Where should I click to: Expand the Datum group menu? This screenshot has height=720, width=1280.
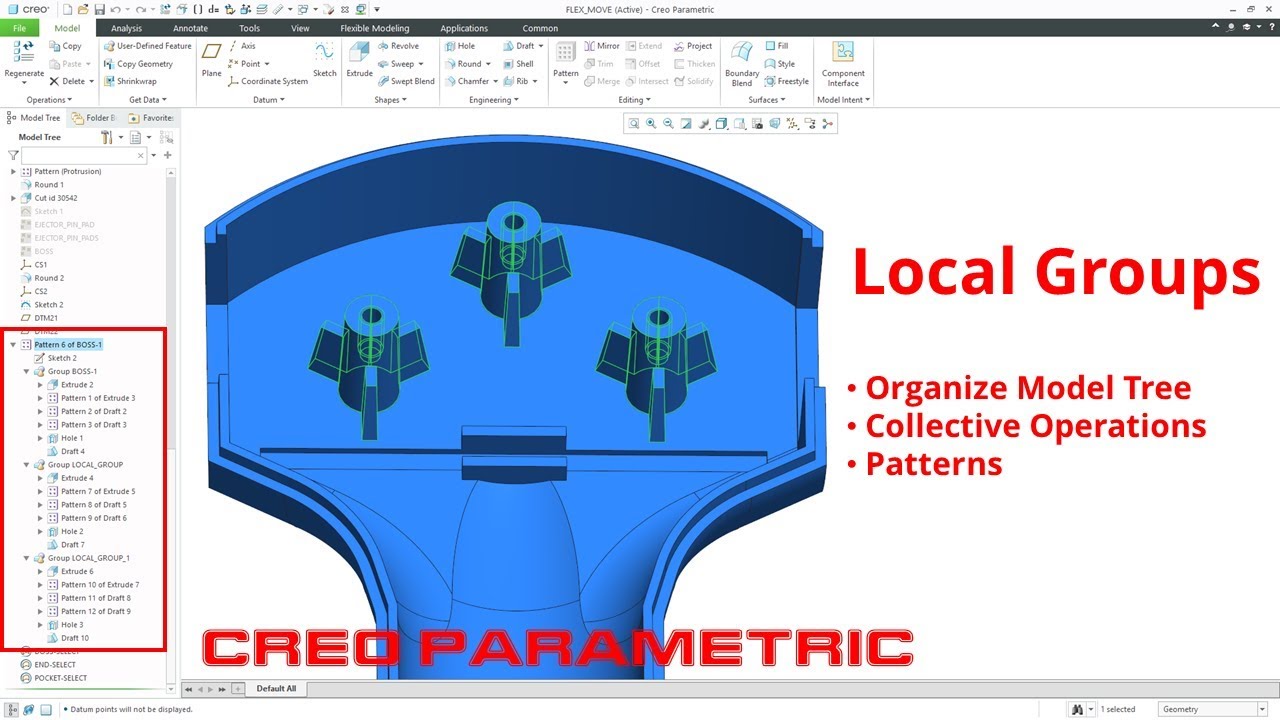(269, 100)
